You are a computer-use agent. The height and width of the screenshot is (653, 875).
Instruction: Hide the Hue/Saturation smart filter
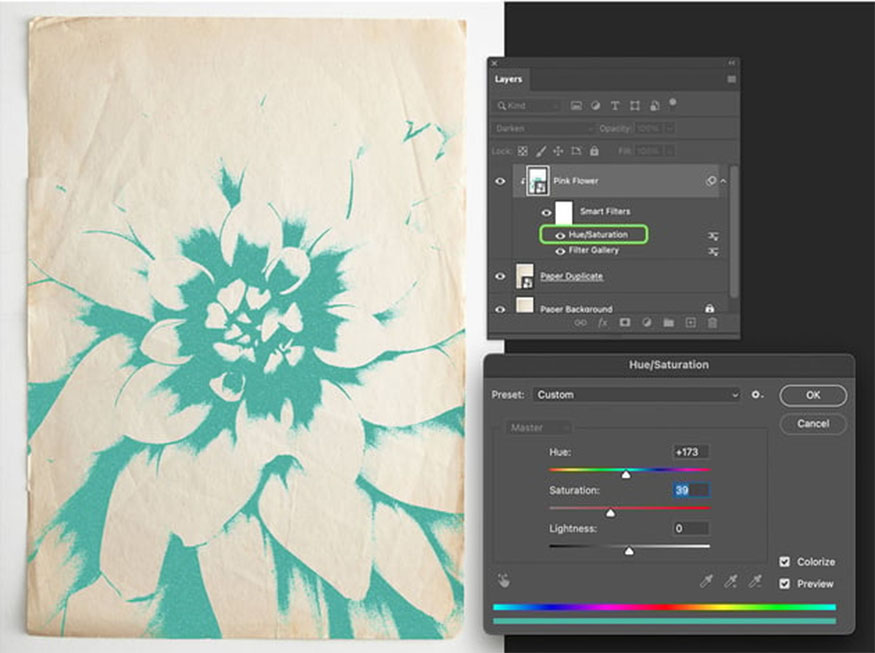(560, 235)
